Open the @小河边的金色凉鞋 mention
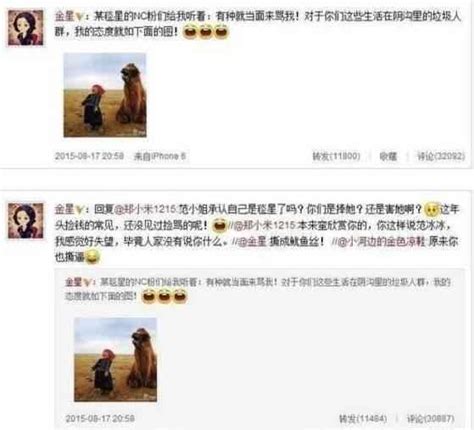Image resolution: width=474 pixels, height=430 pixels. coord(379,242)
